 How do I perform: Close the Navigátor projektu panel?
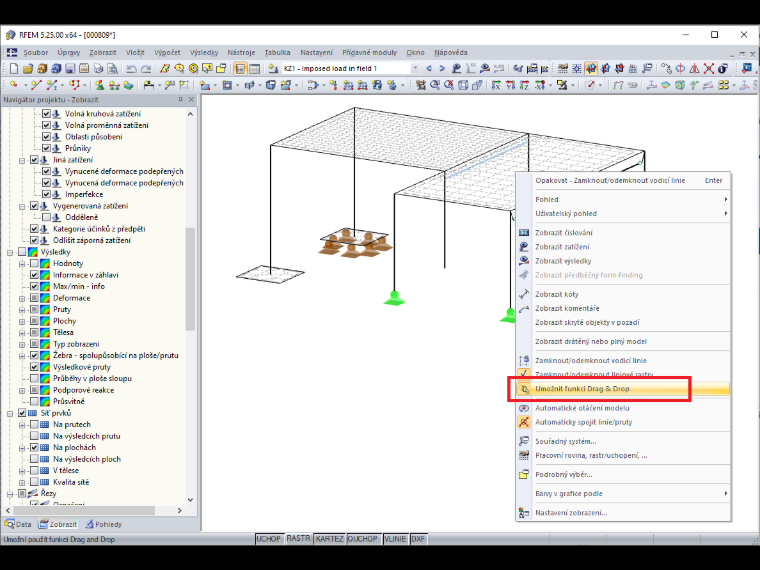coord(191,99)
